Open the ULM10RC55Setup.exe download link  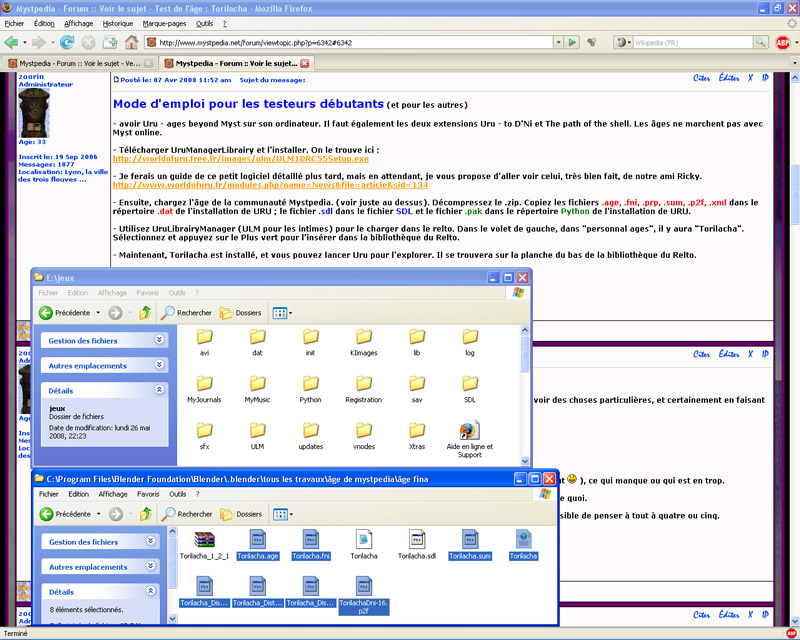(241, 159)
